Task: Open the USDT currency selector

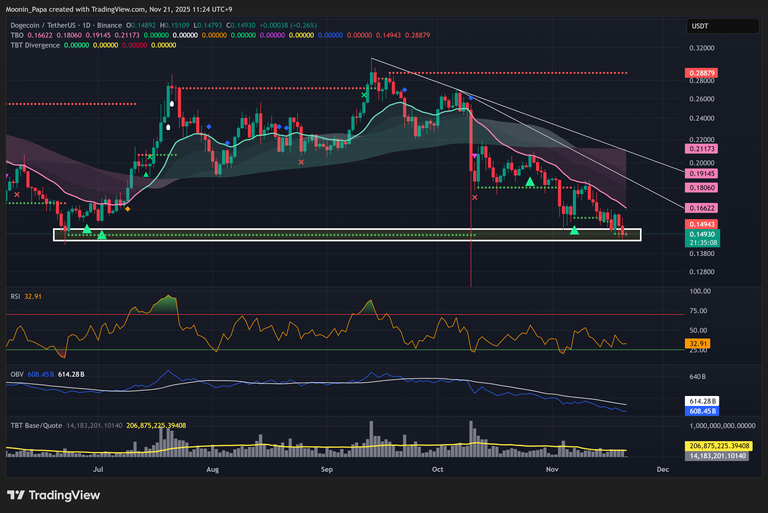Action: point(699,27)
